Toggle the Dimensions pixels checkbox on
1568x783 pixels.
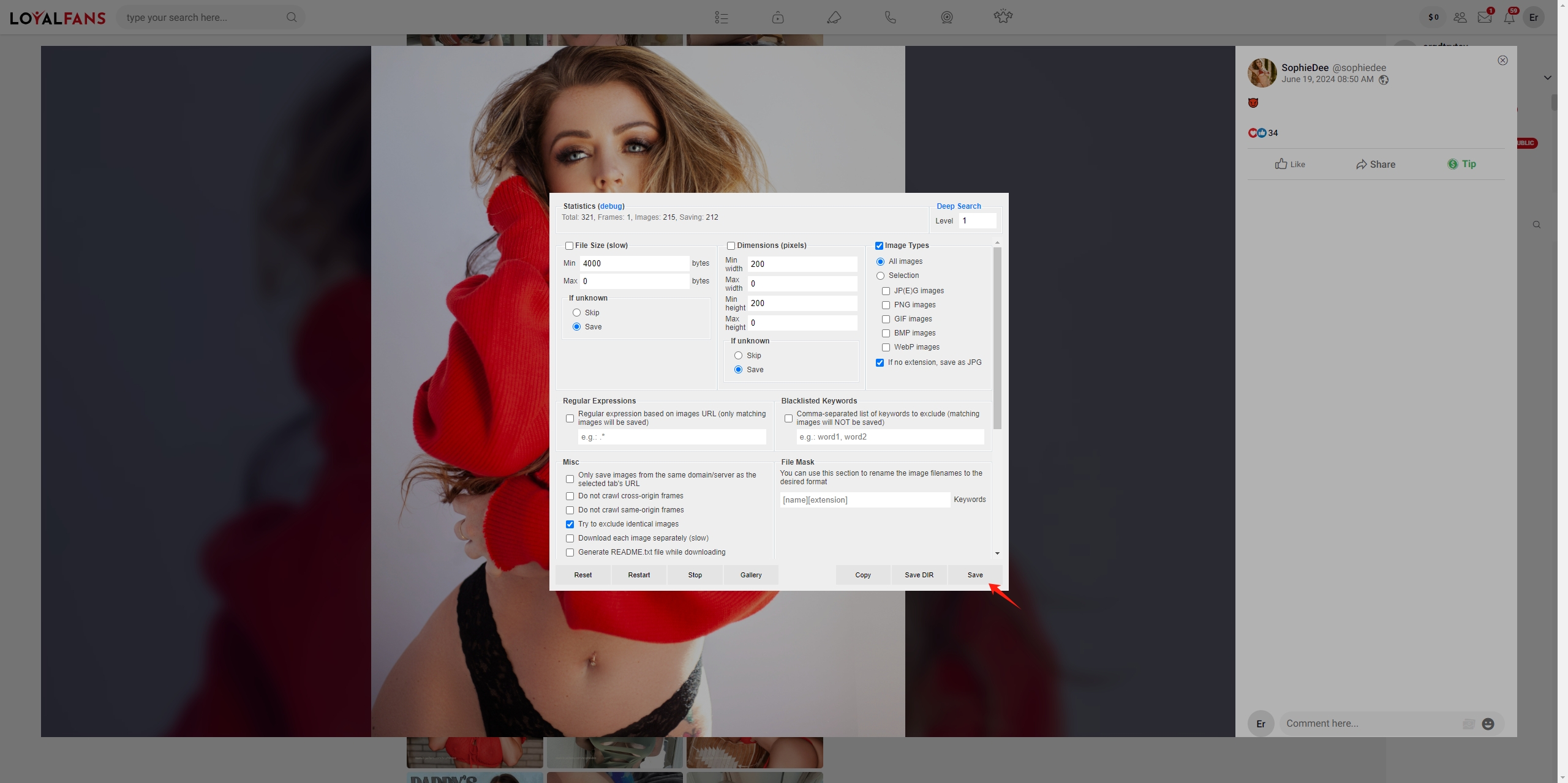tap(730, 246)
